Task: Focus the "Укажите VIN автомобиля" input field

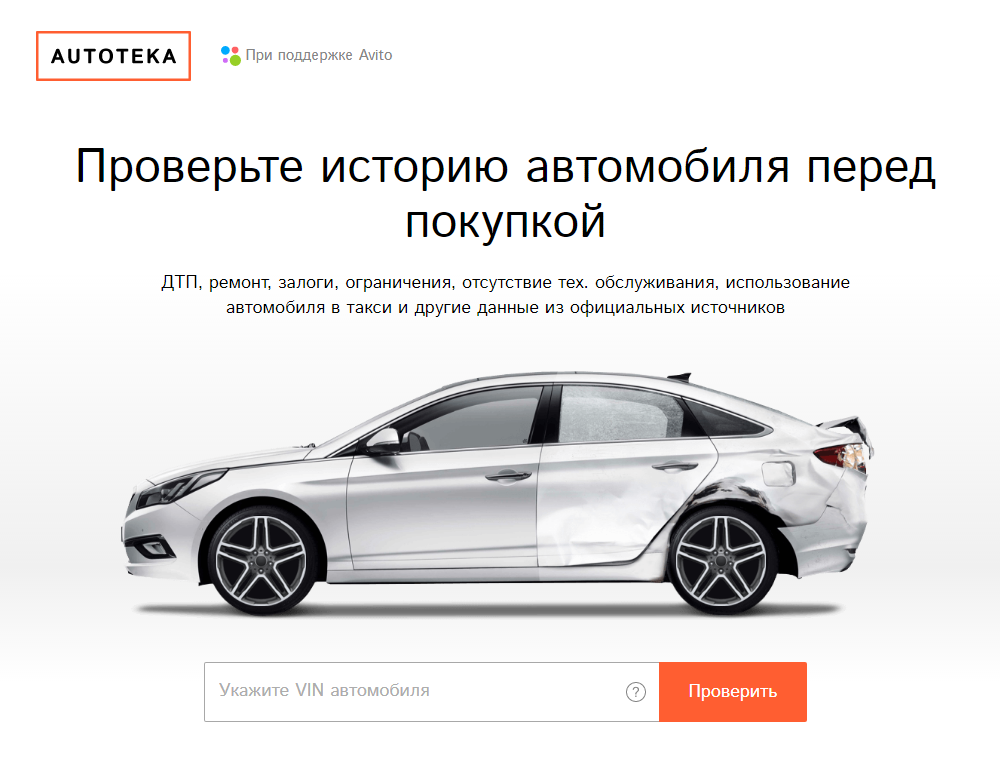Action: coord(432,692)
